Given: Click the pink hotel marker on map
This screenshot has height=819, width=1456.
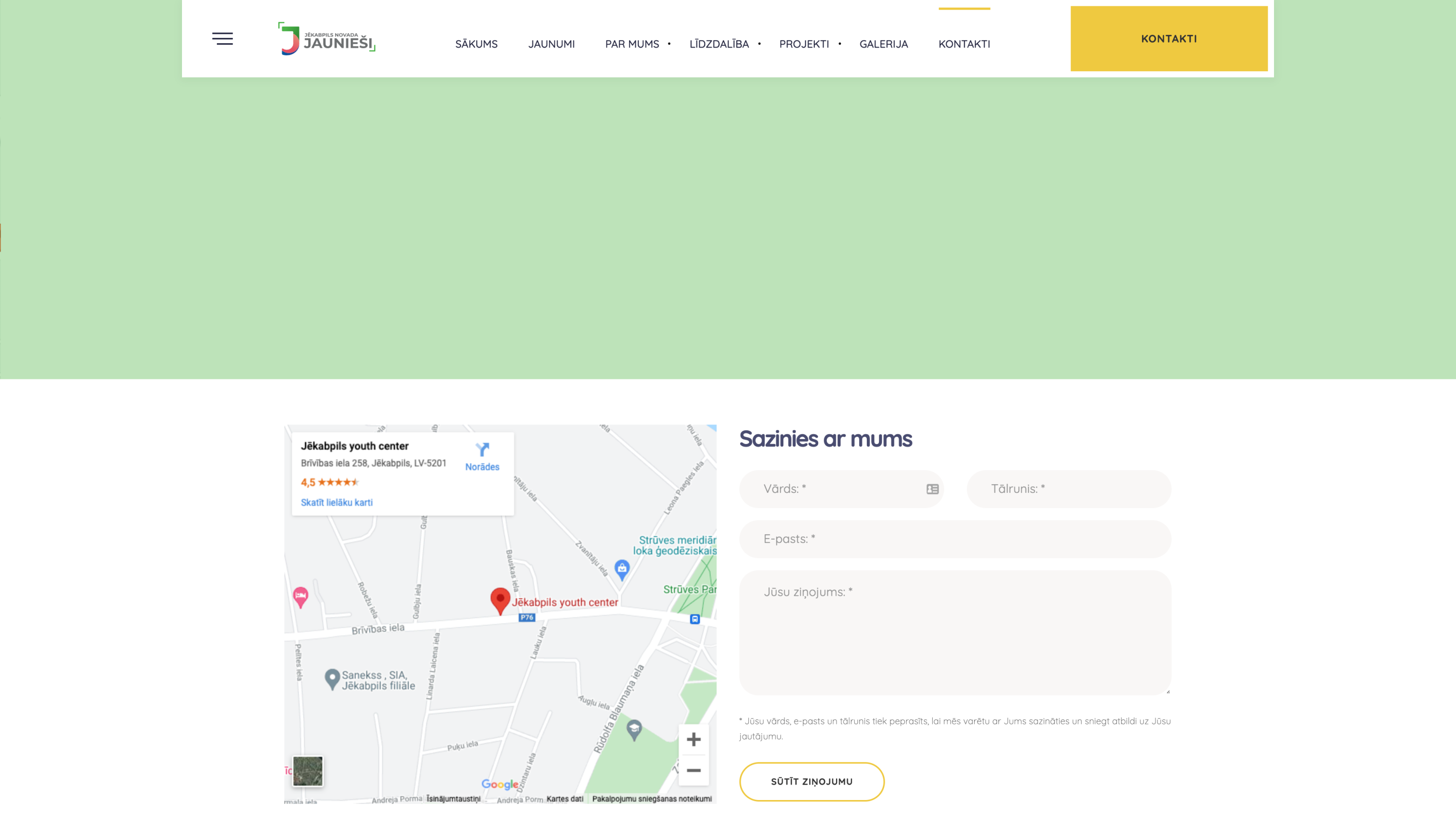Looking at the screenshot, I should [301, 596].
